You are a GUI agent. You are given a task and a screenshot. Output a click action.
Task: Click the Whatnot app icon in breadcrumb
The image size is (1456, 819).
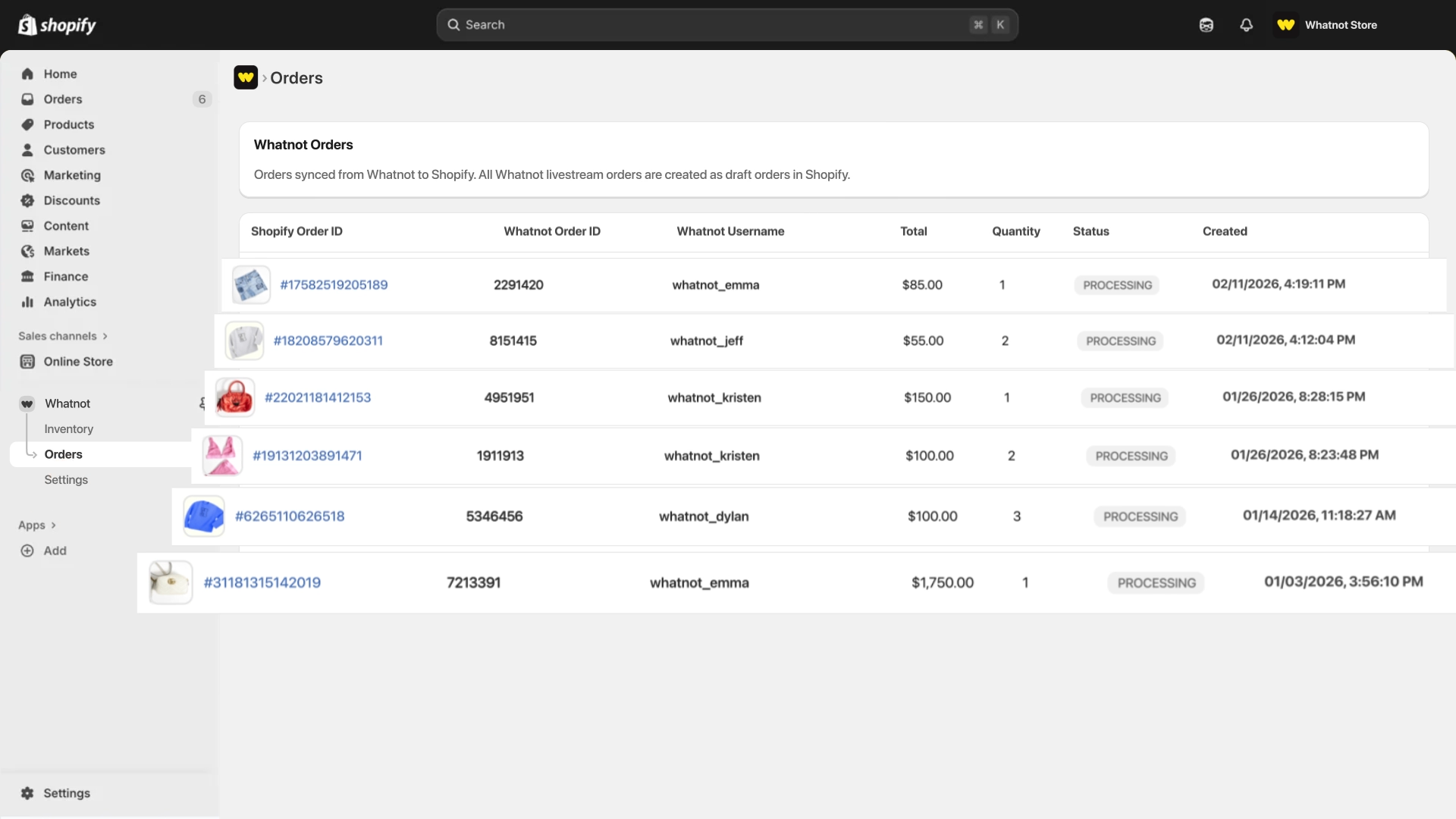click(x=246, y=77)
